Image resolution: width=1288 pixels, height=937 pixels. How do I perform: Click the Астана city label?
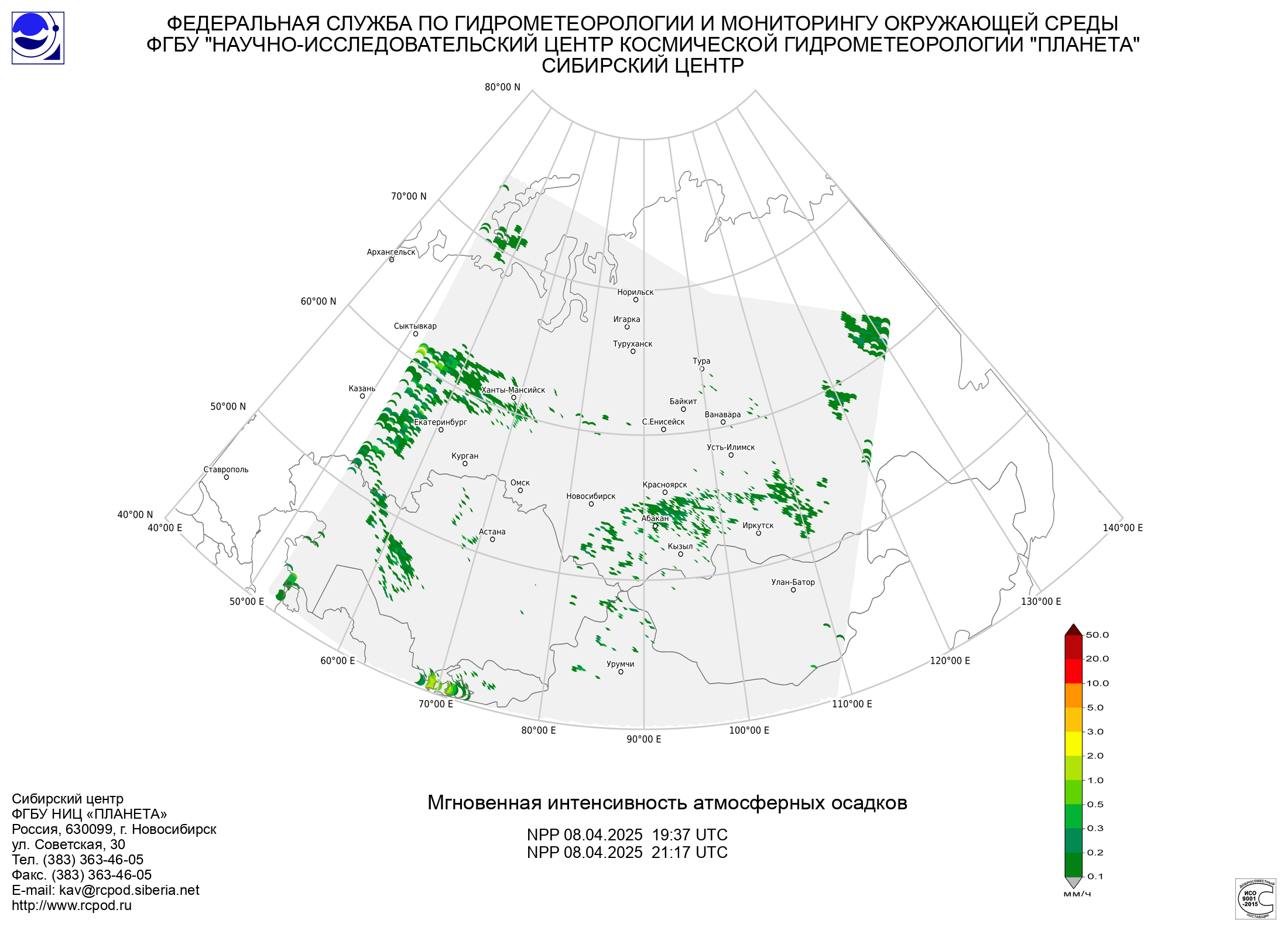[492, 532]
